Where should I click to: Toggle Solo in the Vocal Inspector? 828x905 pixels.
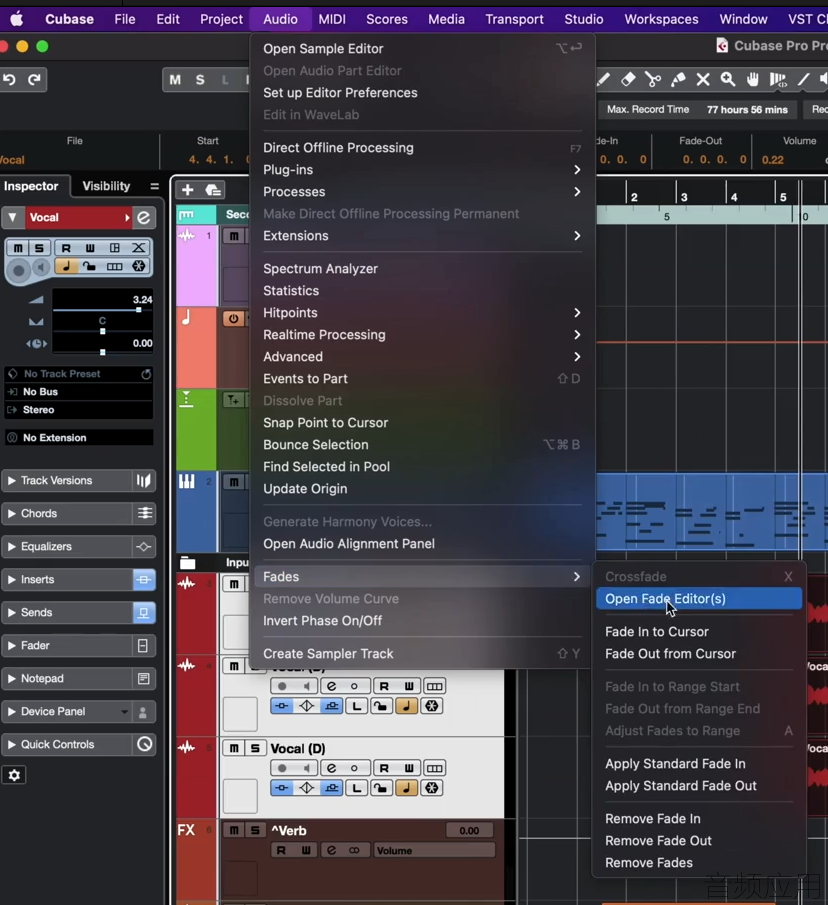click(39, 248)
